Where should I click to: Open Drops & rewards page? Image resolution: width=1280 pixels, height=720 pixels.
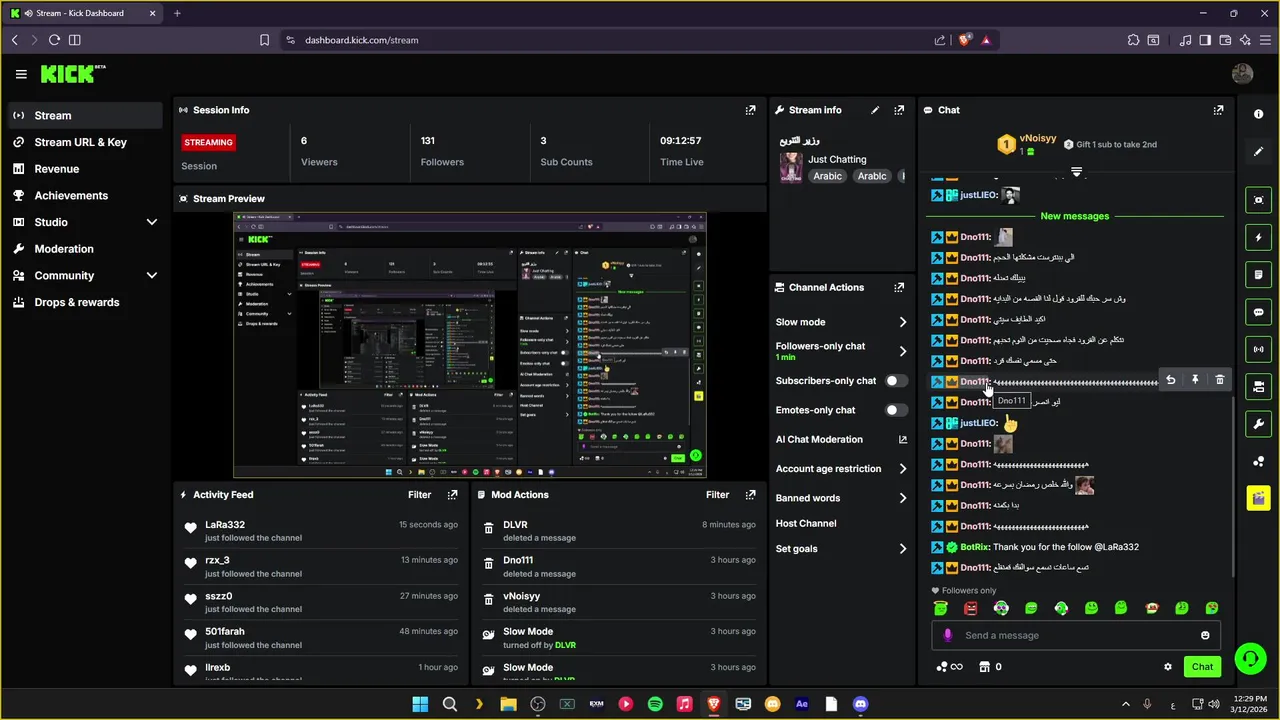click(x=85, y=302)
